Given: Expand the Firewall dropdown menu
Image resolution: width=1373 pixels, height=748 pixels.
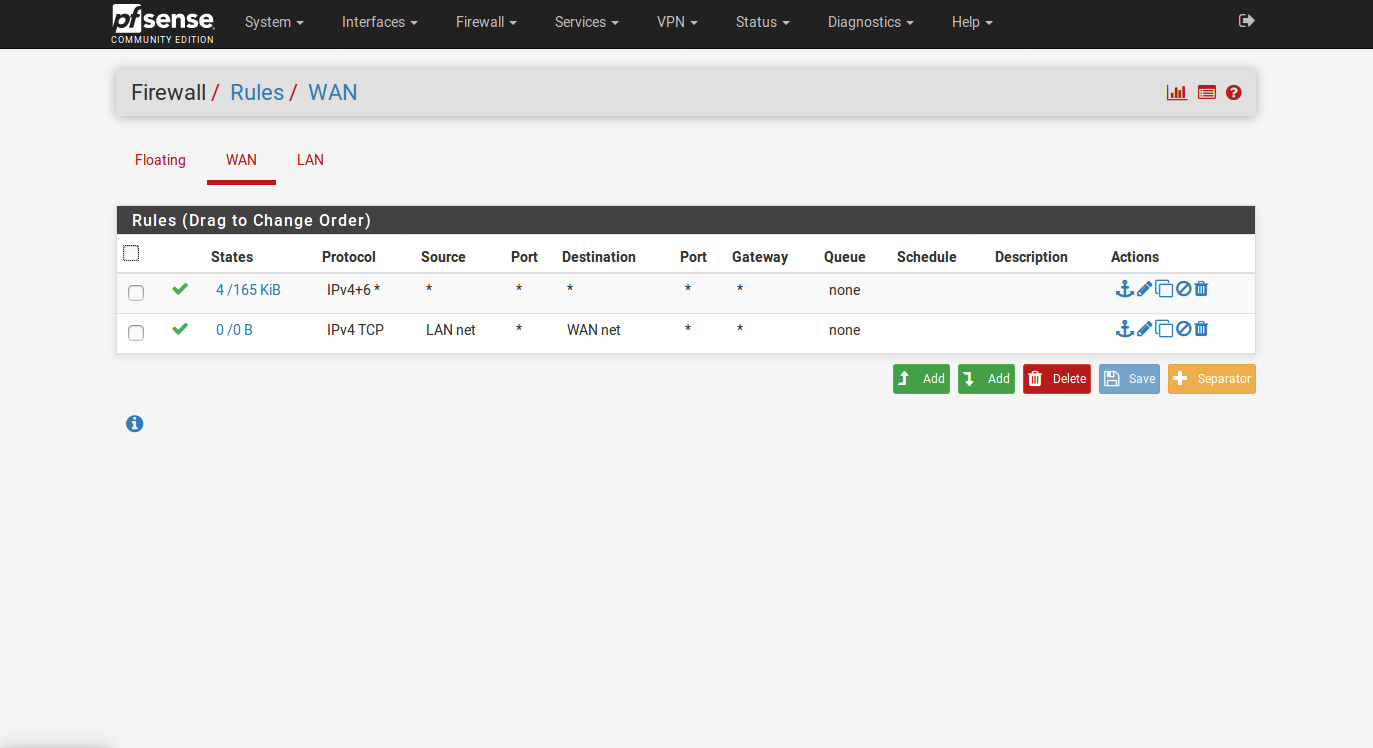Looking at the screenshot, I should [486, 22].
